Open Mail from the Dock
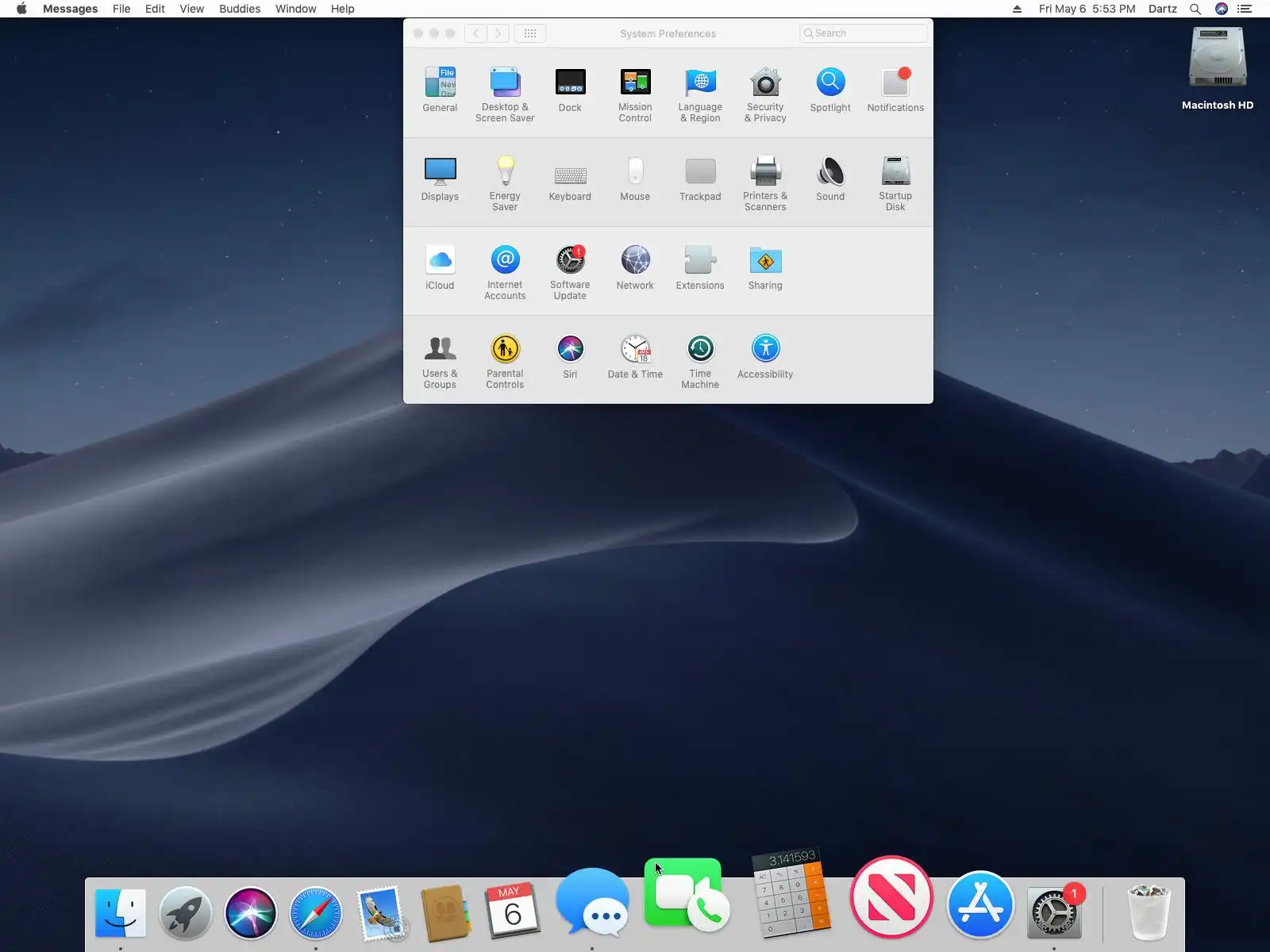This screenshot has height=952, width=1270. (382, 913)
